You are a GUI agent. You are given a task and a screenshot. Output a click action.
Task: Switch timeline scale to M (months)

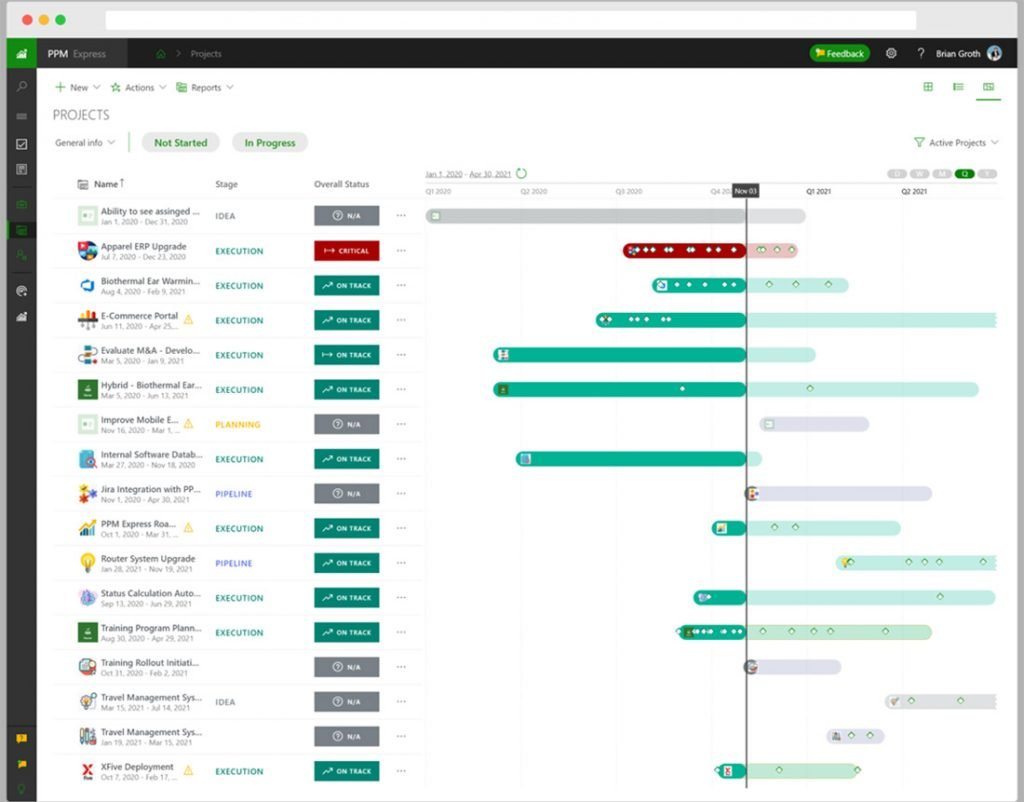click(942, 174)
